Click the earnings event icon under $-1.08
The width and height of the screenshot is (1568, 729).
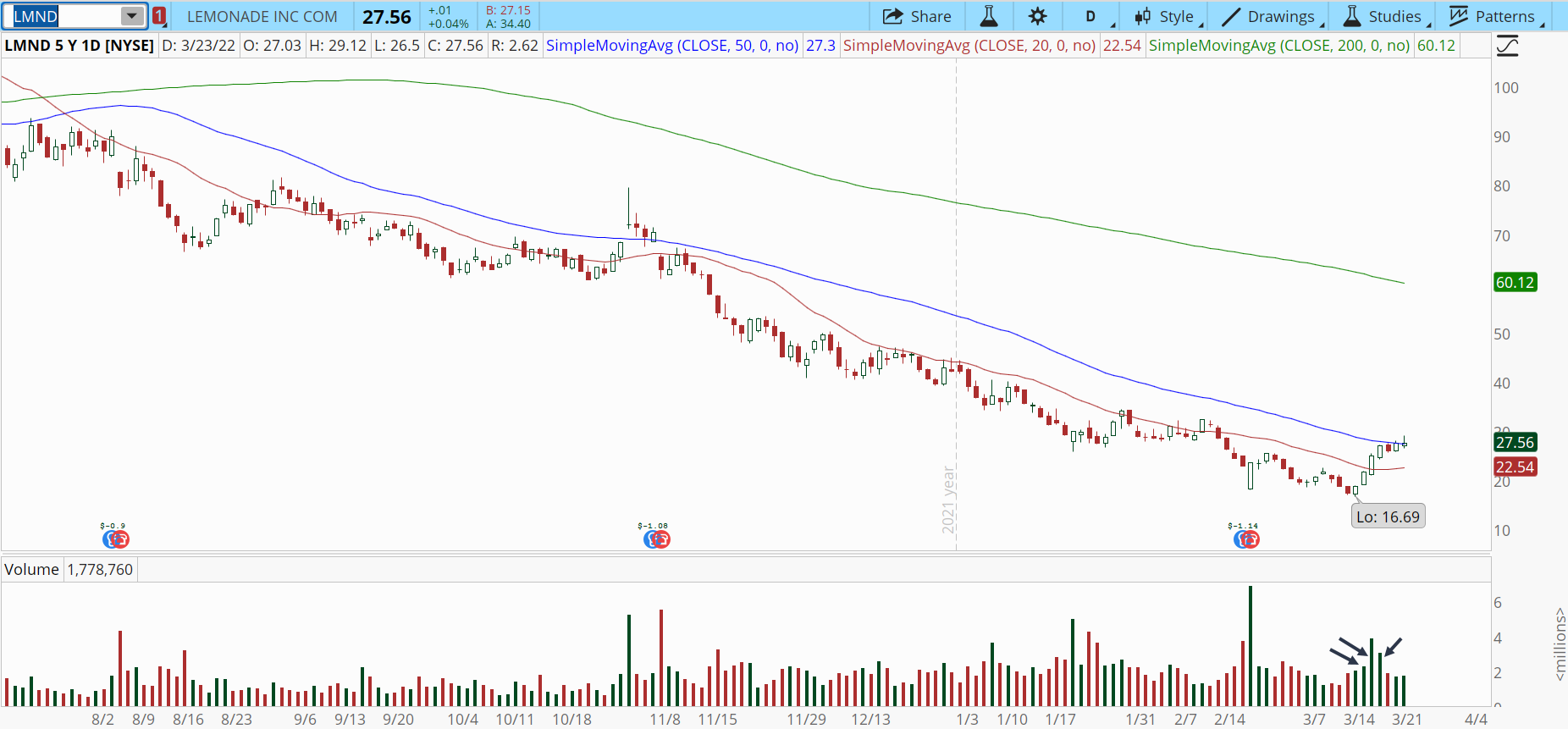point(656,539)
